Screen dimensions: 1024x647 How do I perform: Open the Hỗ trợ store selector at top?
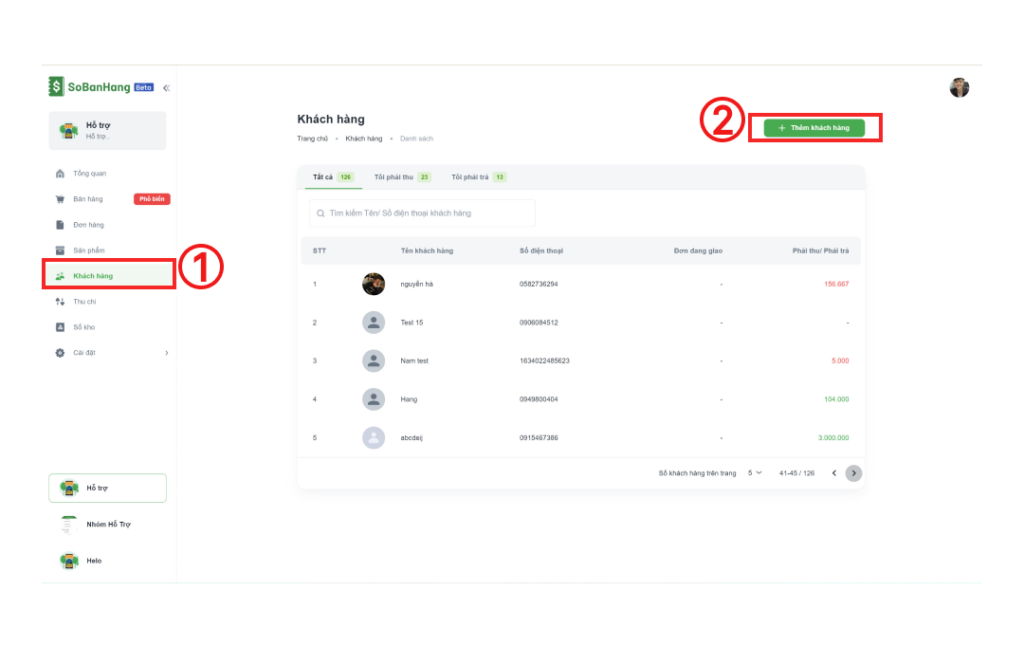[108, 130]
